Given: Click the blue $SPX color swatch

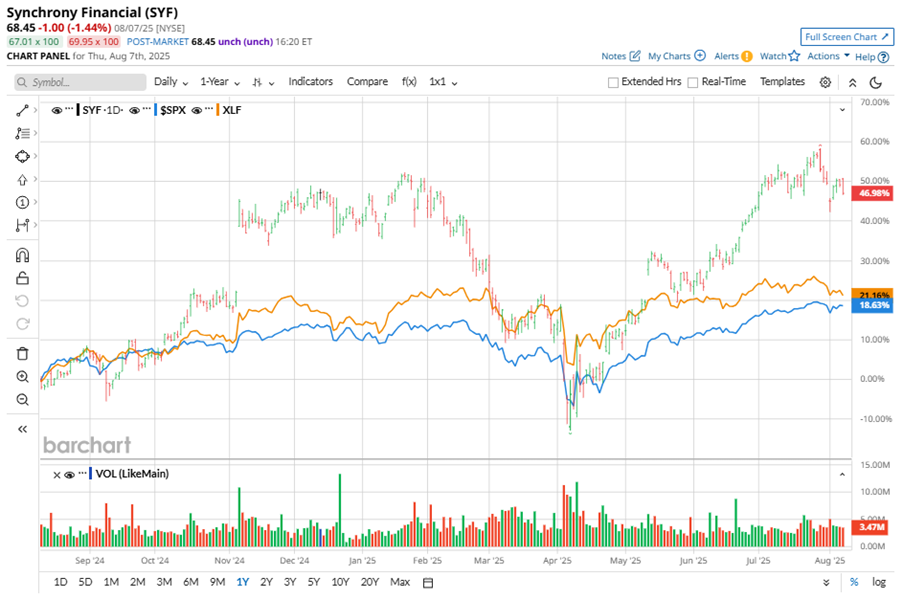Looking at the screenshot, I should 155,110.
